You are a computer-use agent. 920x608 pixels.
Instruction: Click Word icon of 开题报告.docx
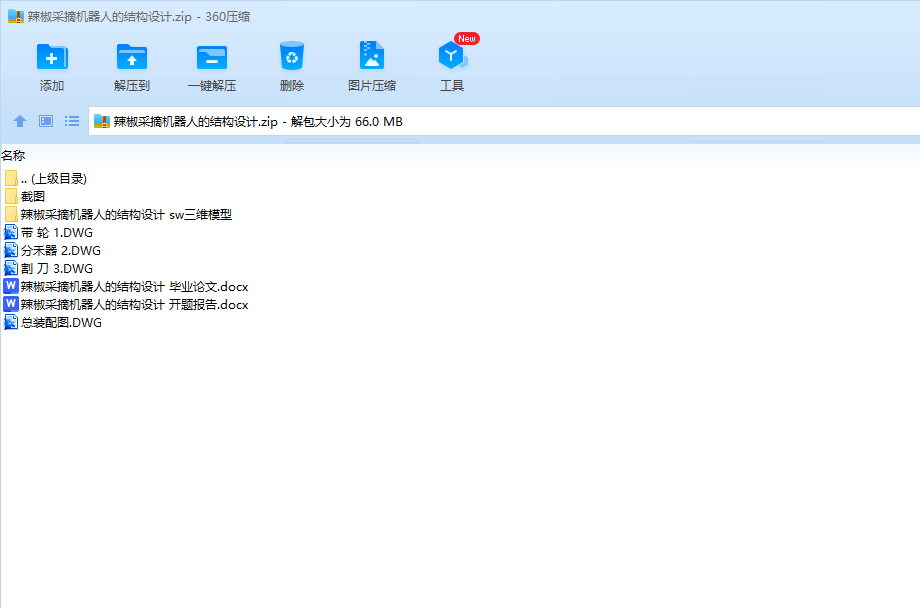[11, 304]
